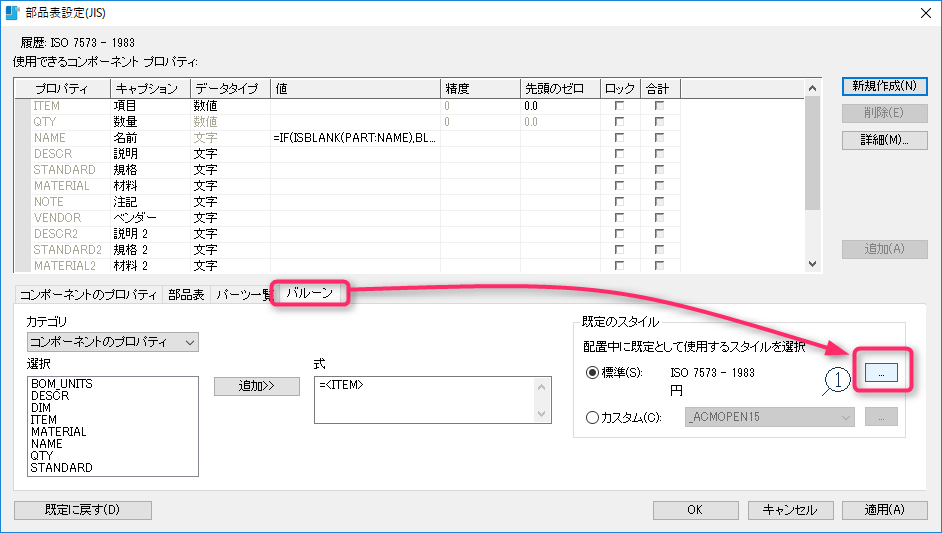Image resolution: width=942 pixels, height=533 pixels.
Task: Click 式 field scroll up arrow
Action: click(x=541, y=387)
